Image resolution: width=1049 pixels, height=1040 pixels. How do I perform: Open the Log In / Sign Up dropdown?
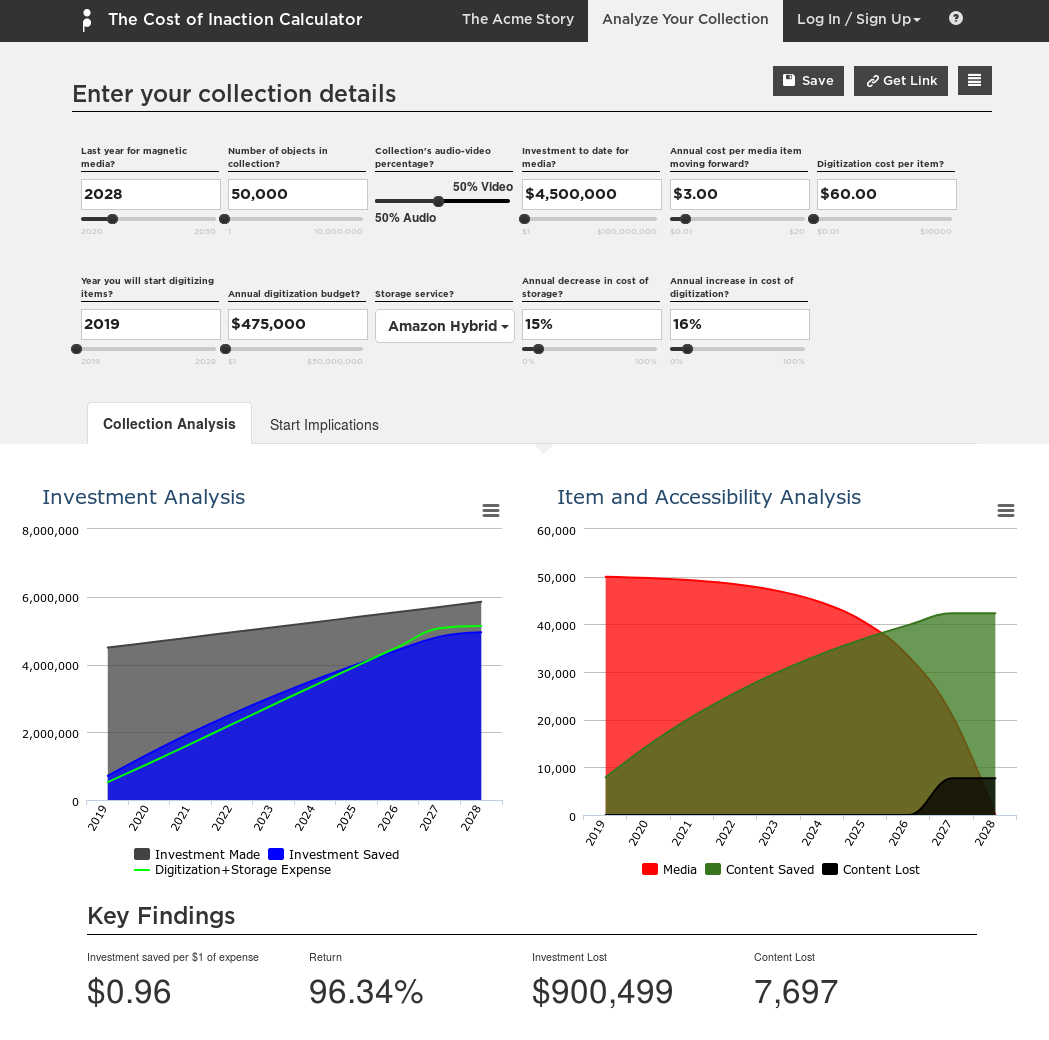(x=858, y=20)
